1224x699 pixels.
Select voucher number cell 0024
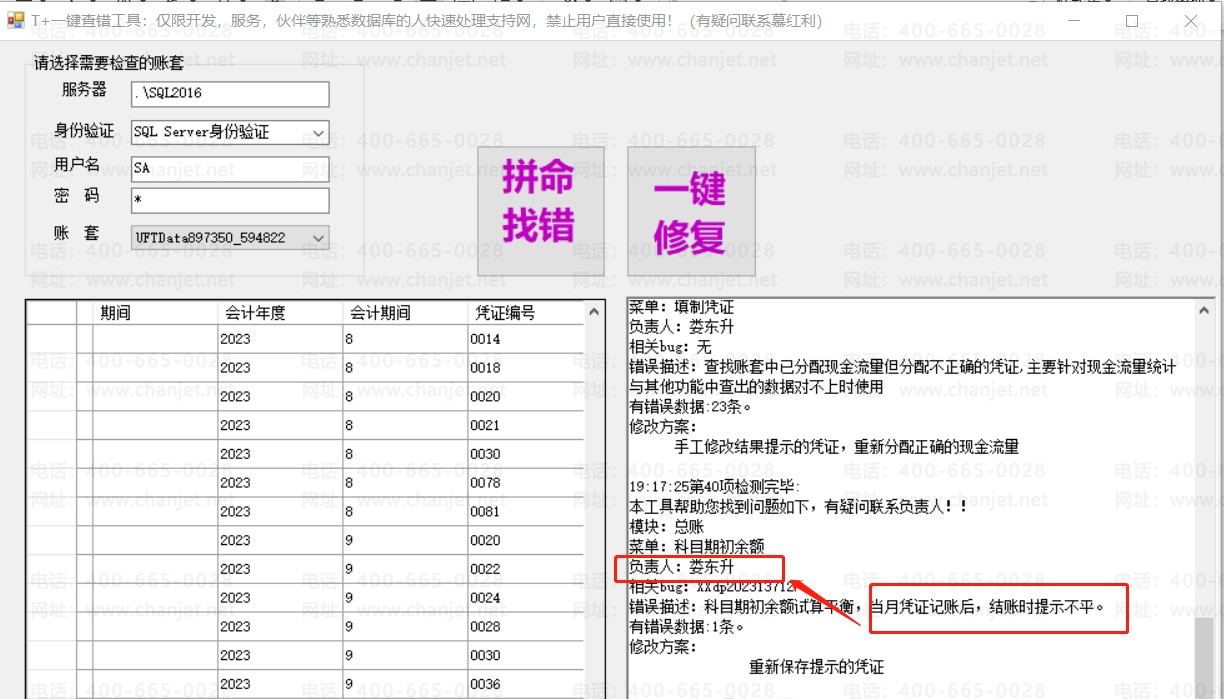[x=525, y=598]
